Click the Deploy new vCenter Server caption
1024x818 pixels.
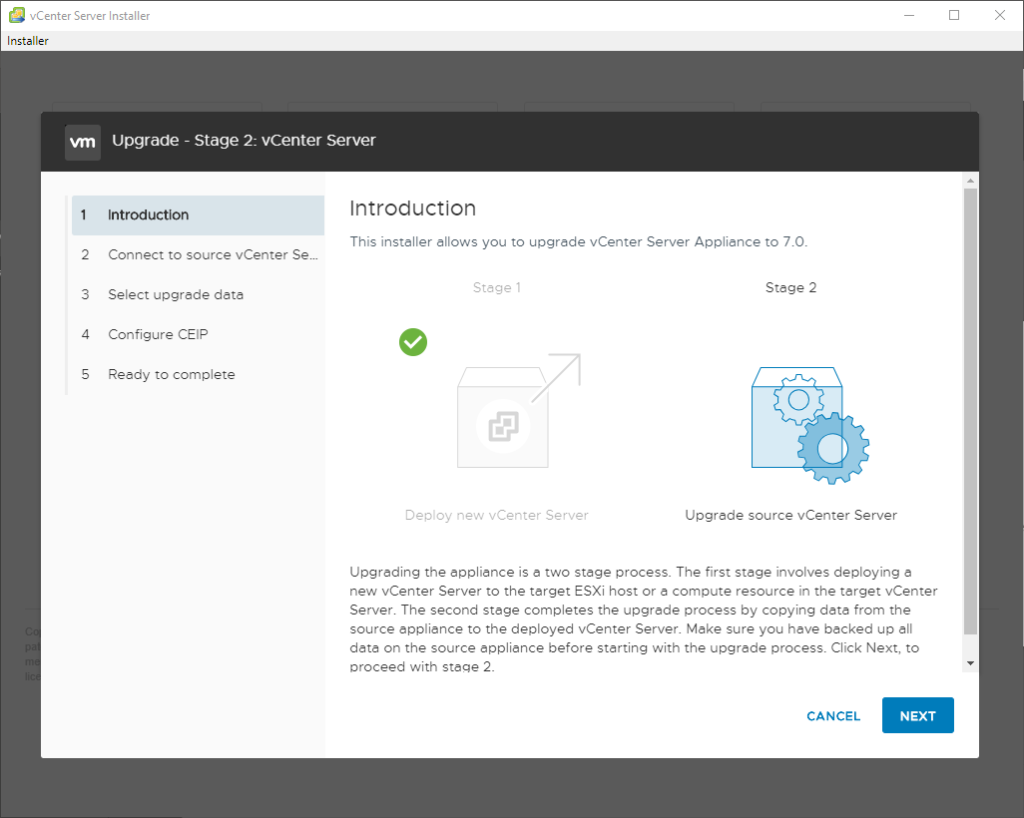tap(496, 515)
